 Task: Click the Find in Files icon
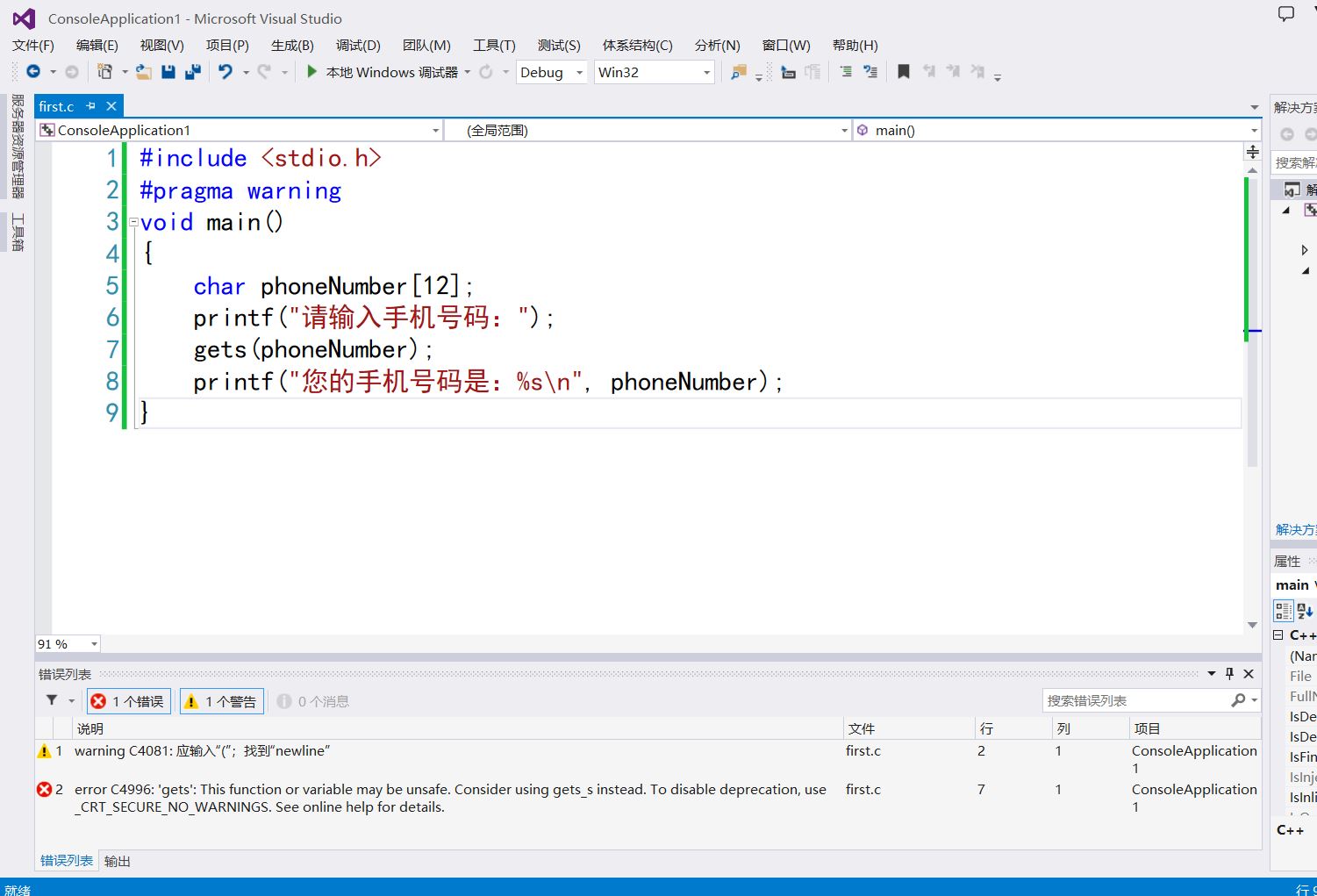click(739, 72)
